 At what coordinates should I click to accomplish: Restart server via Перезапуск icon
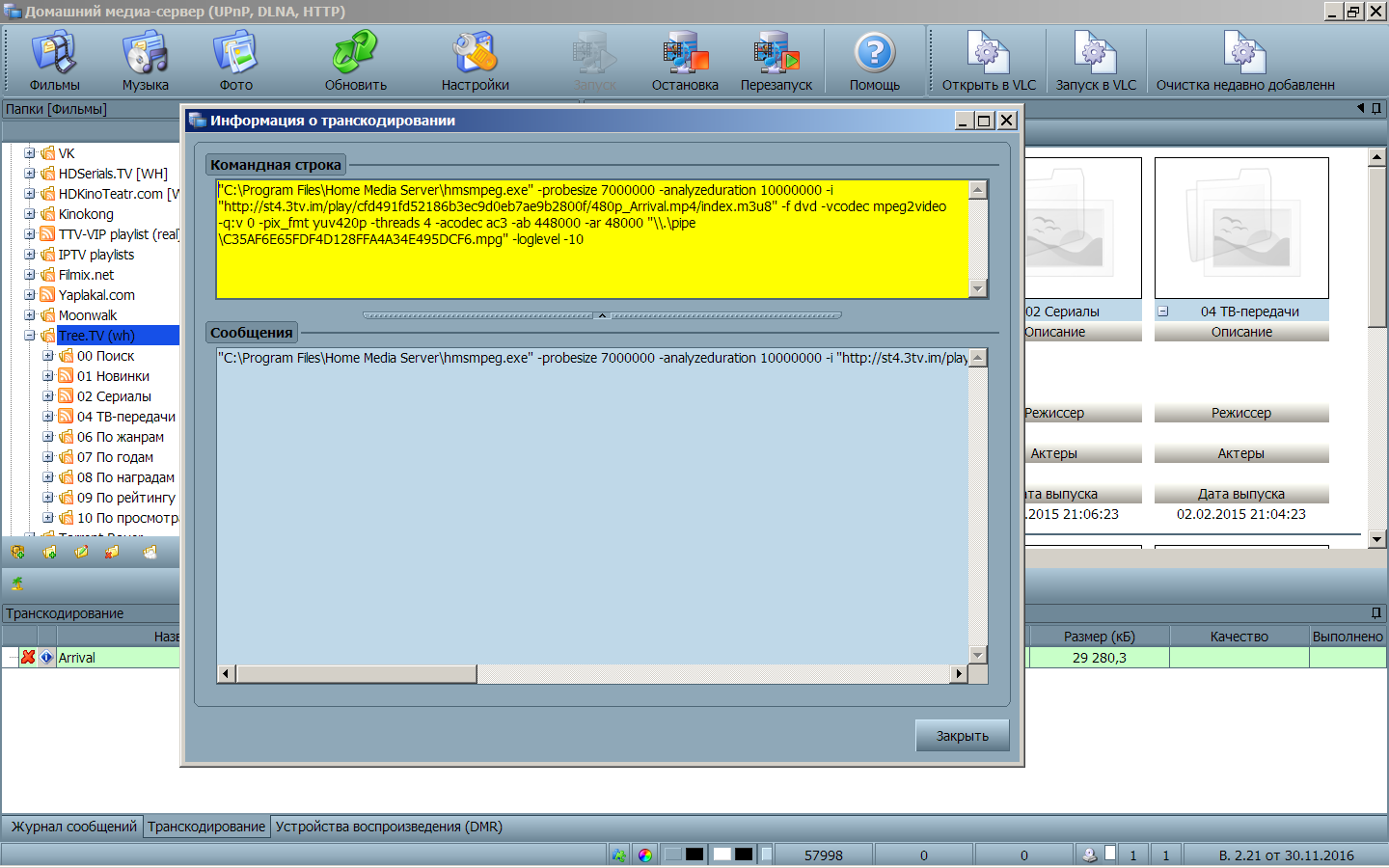(776, 61)
